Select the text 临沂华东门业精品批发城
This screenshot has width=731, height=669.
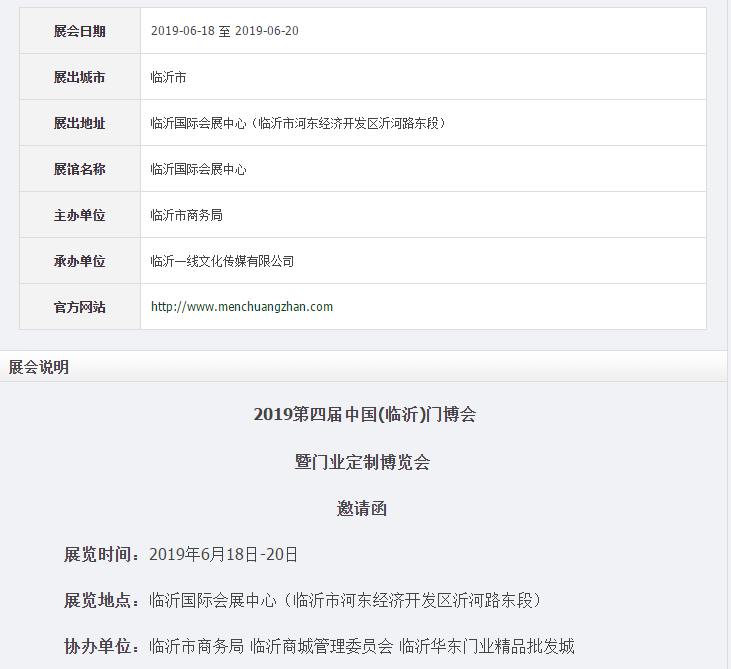point(487,646)
